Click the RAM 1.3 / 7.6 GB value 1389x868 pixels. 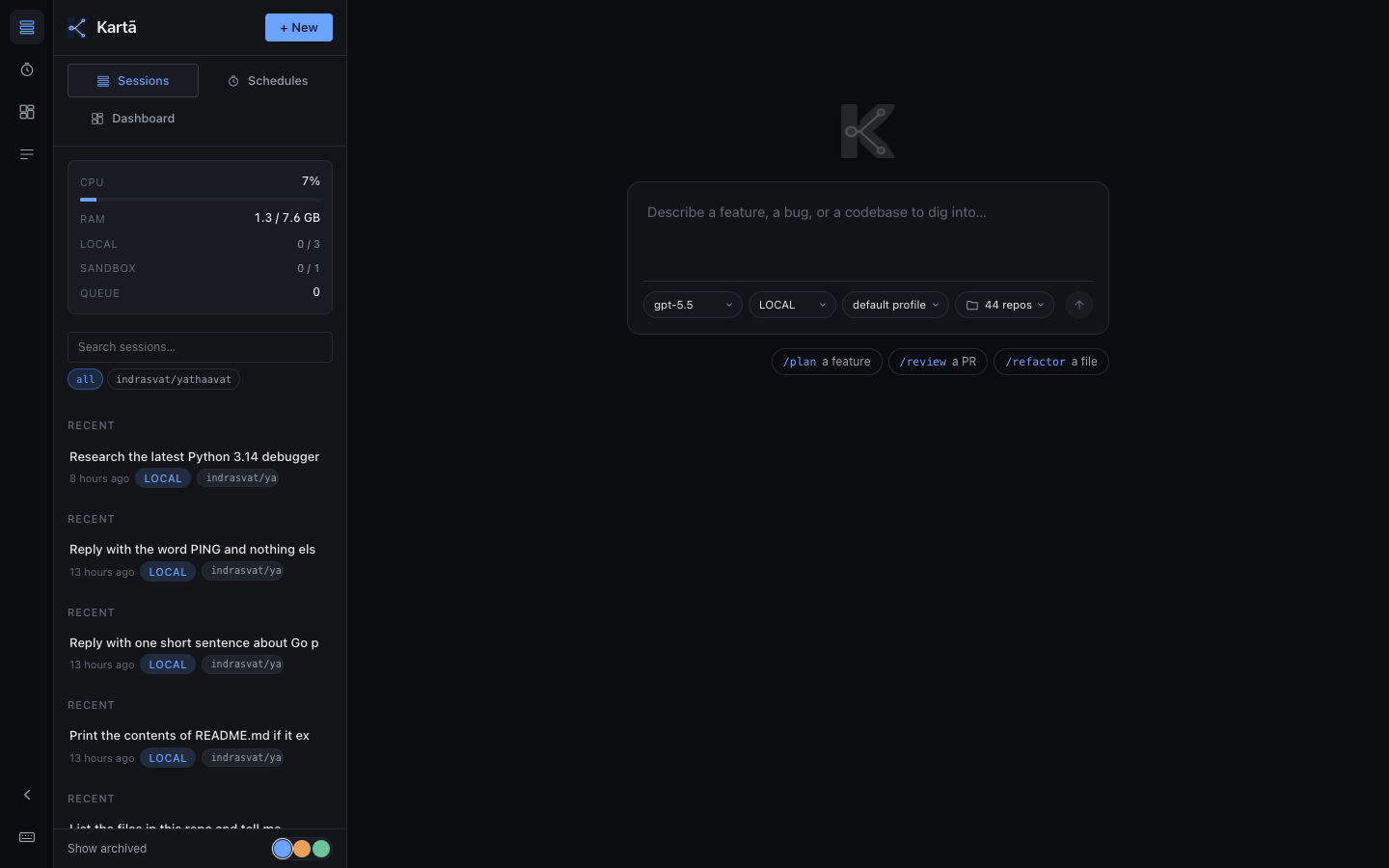click(287, 218)
